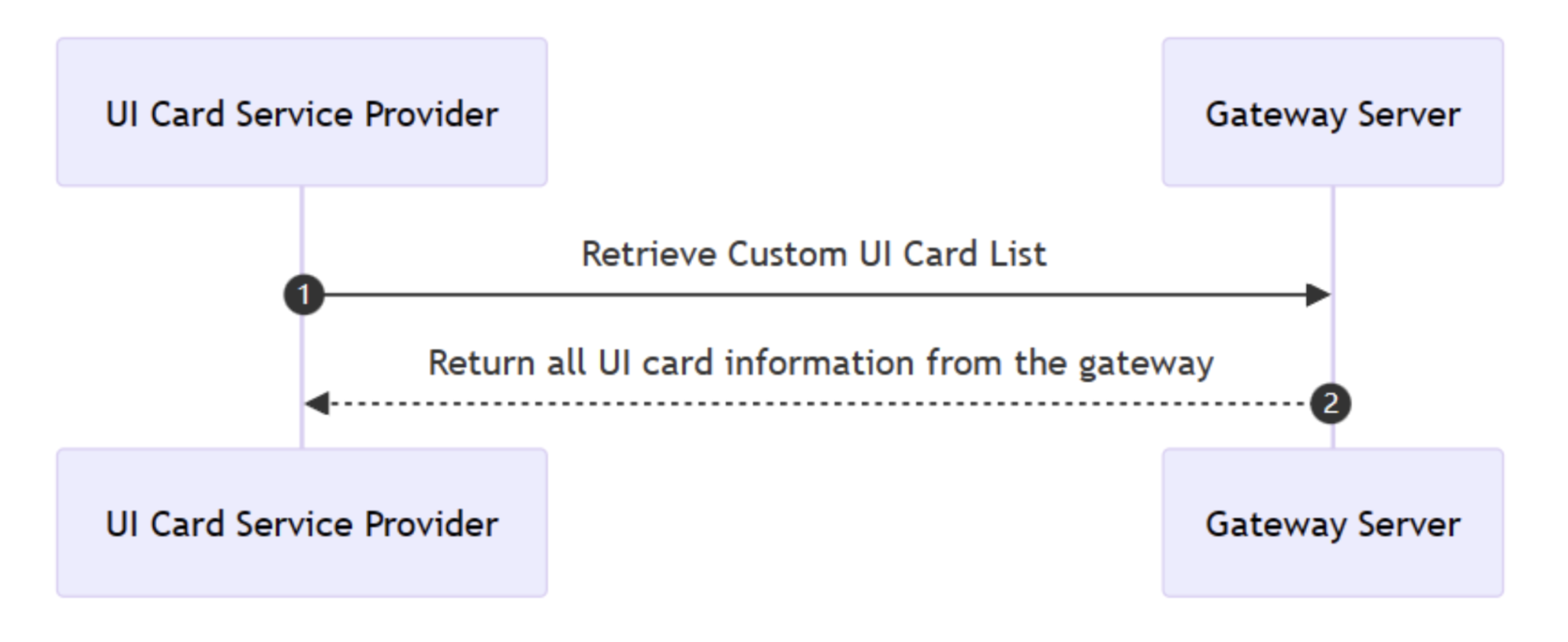Click the 'Return all UI card information' label
The height and width of the screenshot is (642, 1568).
click(x=820, y=363)
